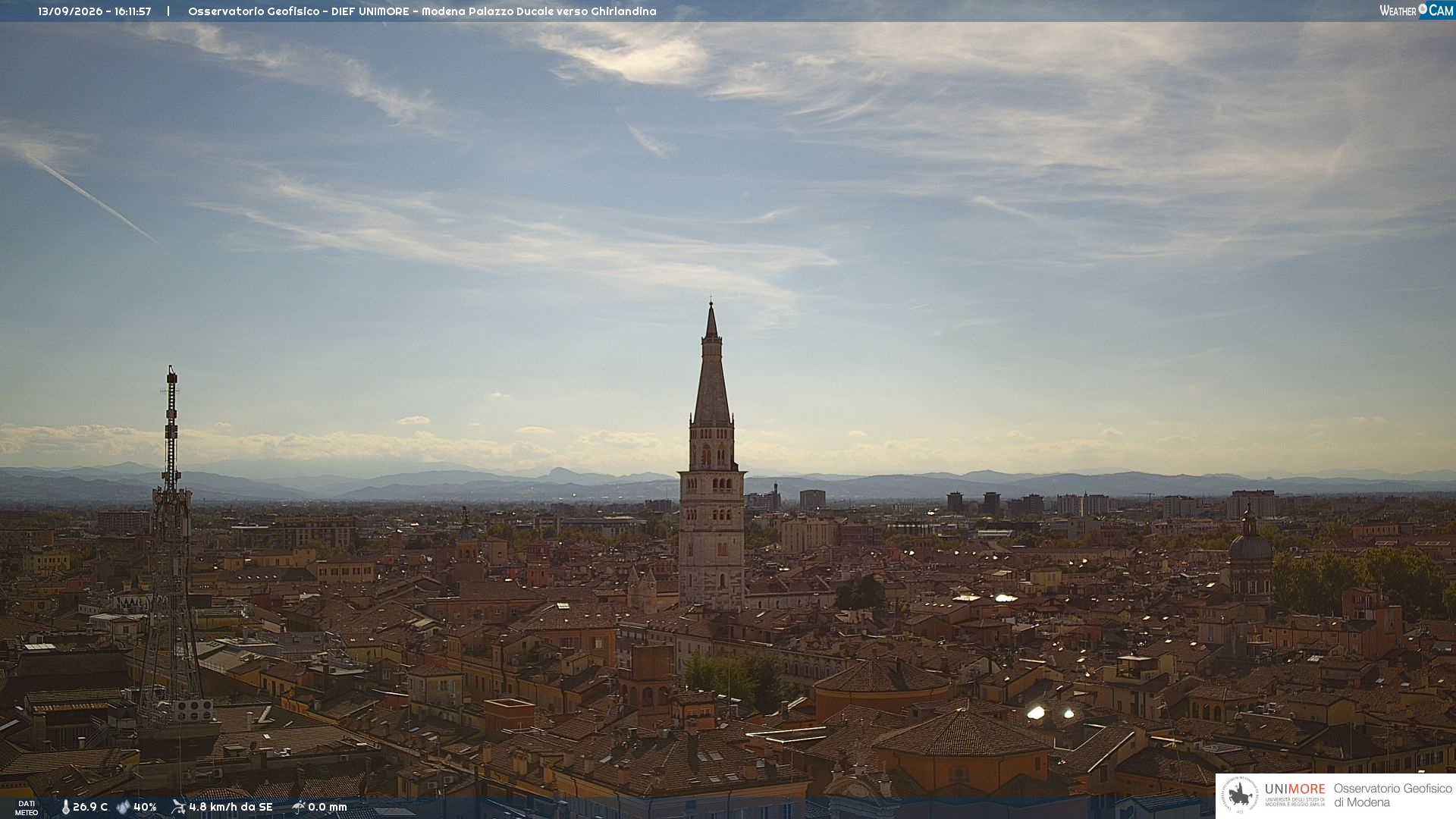Click the Osservatorio Geofisico di Modena caption
Image resolution: width=1456 pixels, height=819 pixels.
tap(1392, 795)
